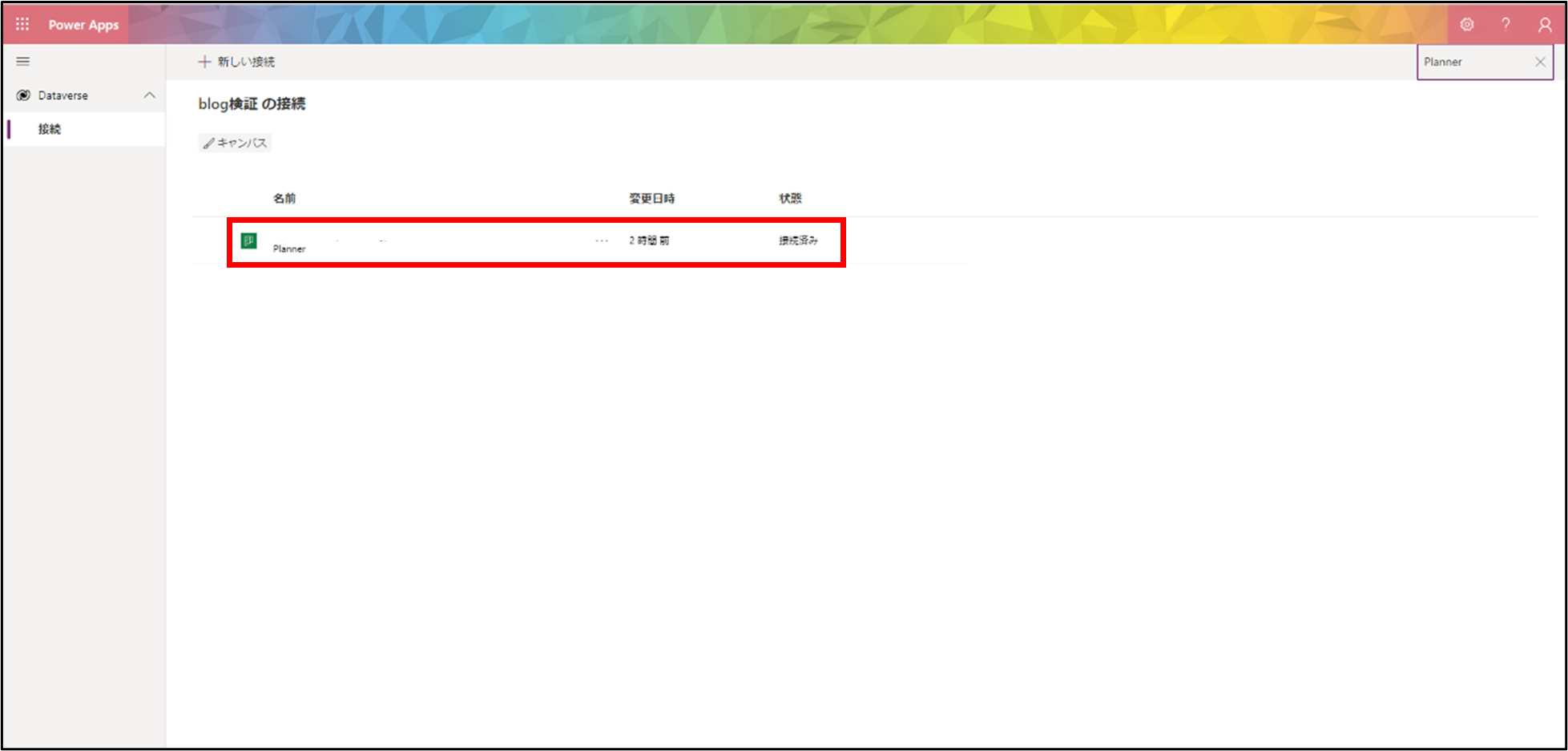Click the green Planner connection icon
This screenshot has width=1568, height=751.
coord(249,240)
